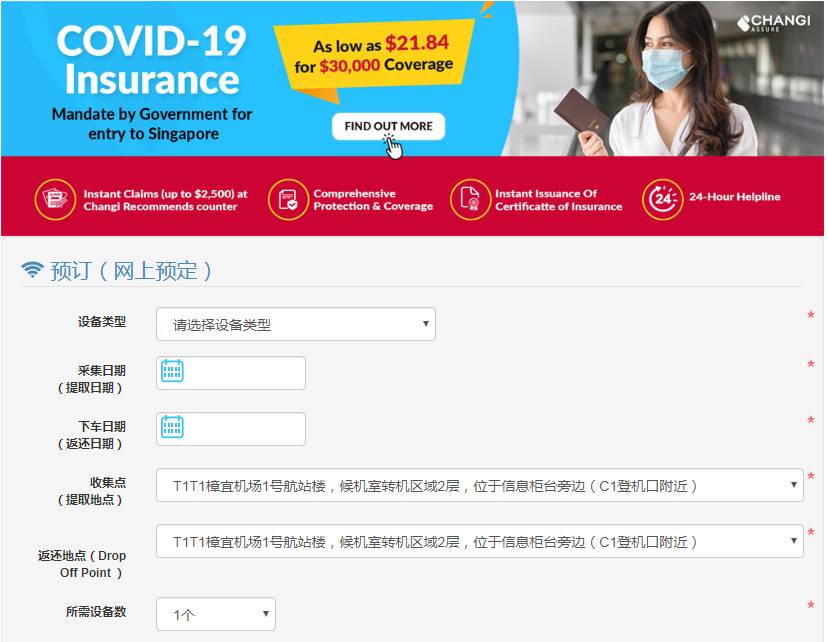Click the Instant Issuance Of Certificate text
Image resolution: width=828 pixels, height=642 pixels.
point(558,200)
